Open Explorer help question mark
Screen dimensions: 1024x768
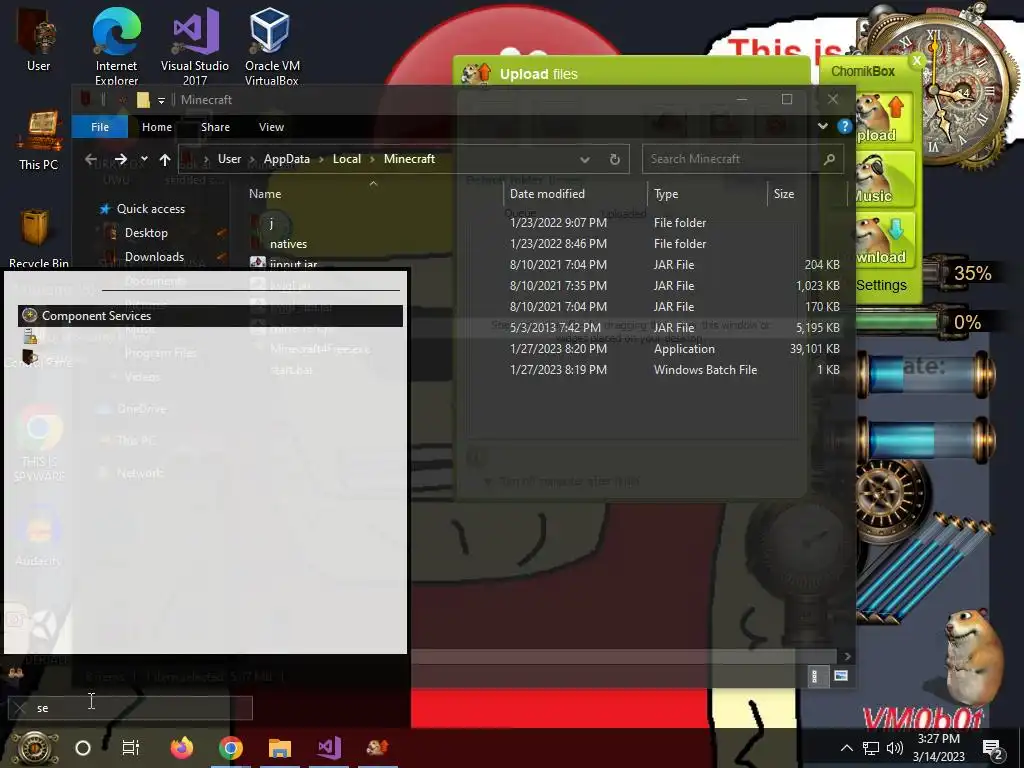pos(844,126)
